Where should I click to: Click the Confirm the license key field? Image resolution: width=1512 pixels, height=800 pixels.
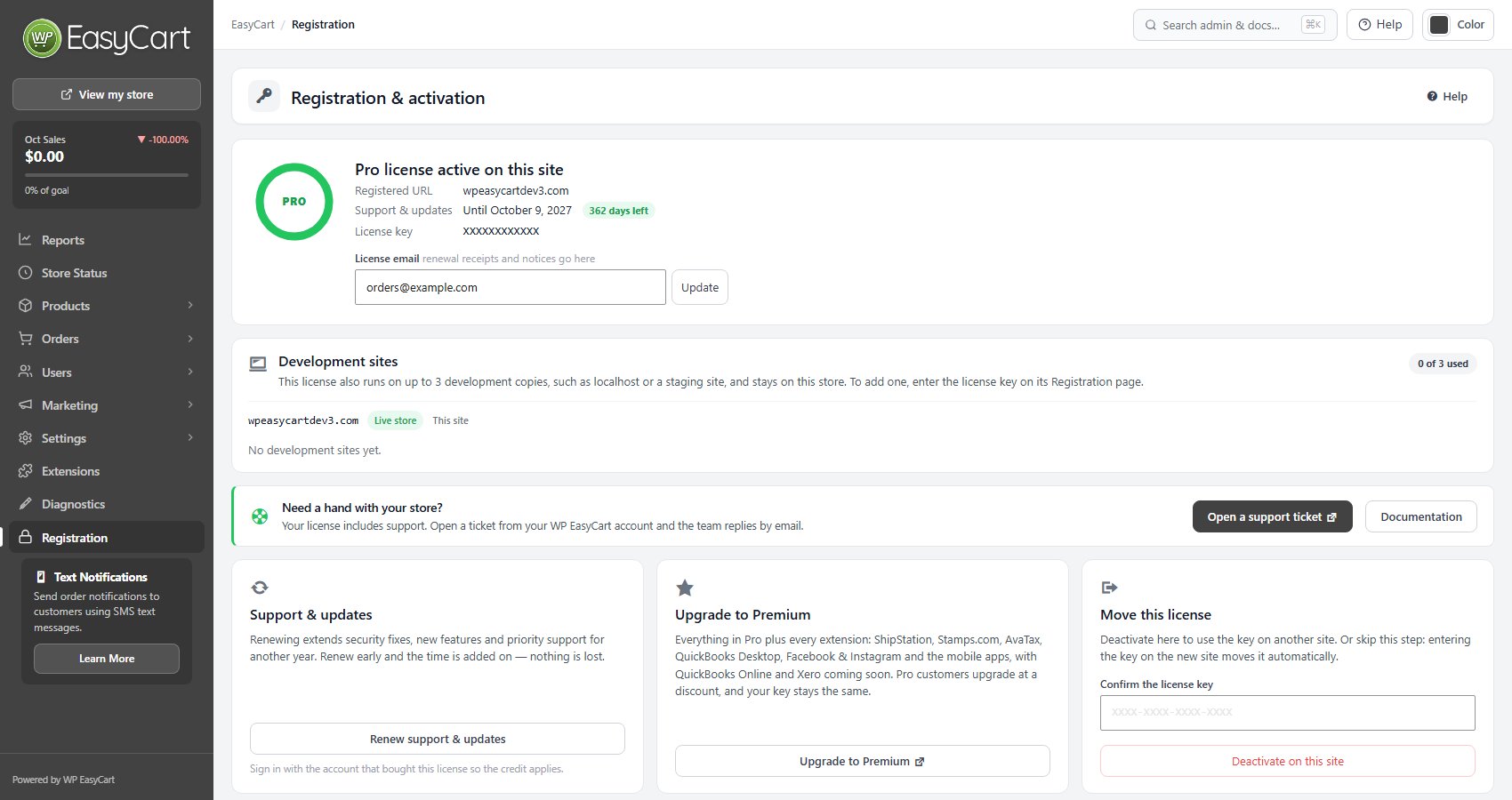coord(1288,713)
